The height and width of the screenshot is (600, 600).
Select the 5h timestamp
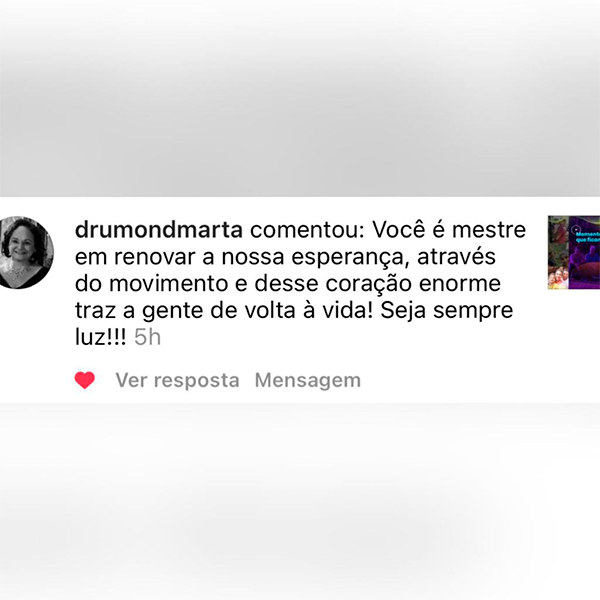147,337
